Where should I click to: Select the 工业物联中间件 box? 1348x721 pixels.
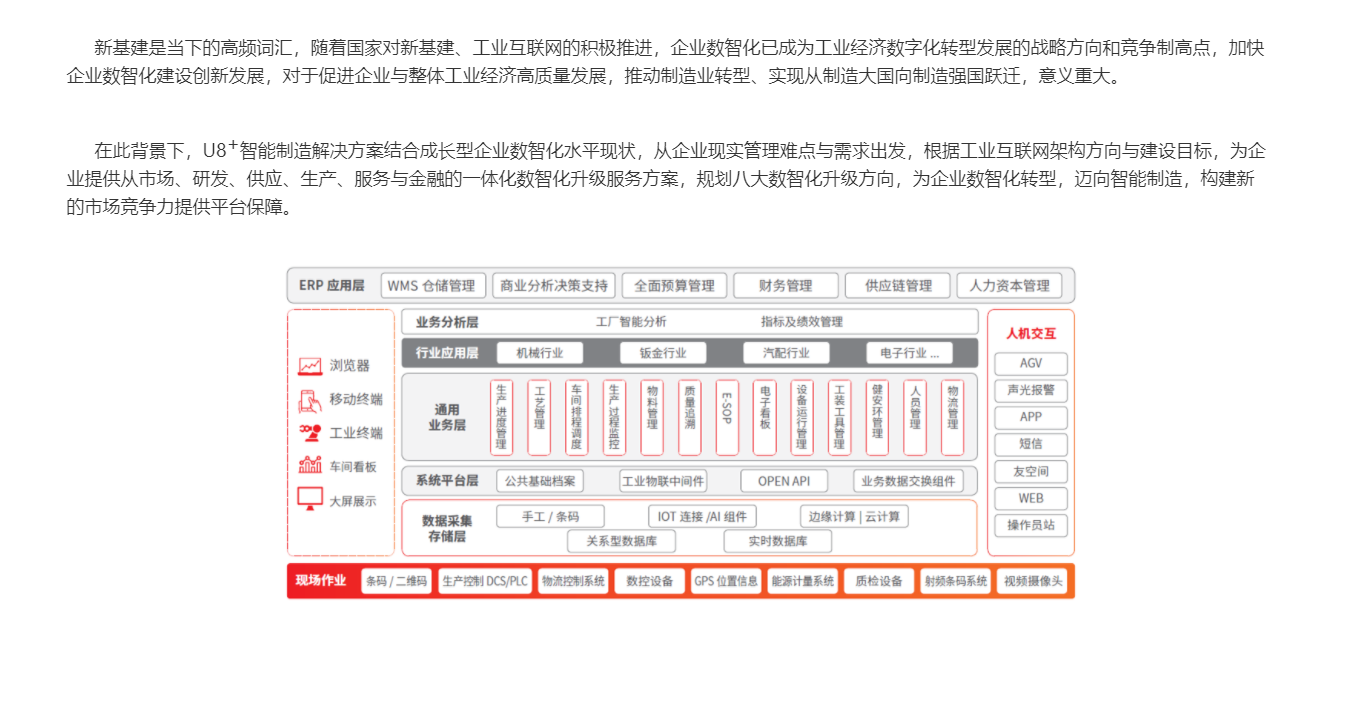(x=663, y=481)
